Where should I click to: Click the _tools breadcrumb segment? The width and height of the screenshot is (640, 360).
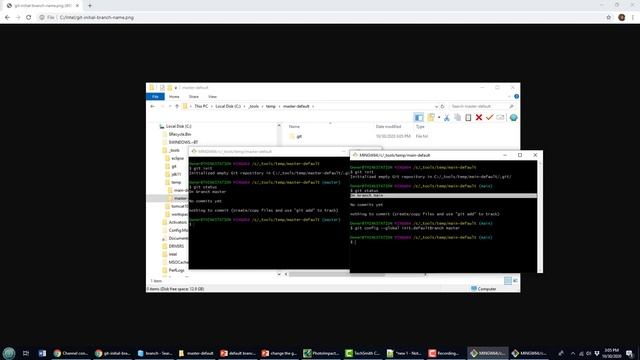253,107
